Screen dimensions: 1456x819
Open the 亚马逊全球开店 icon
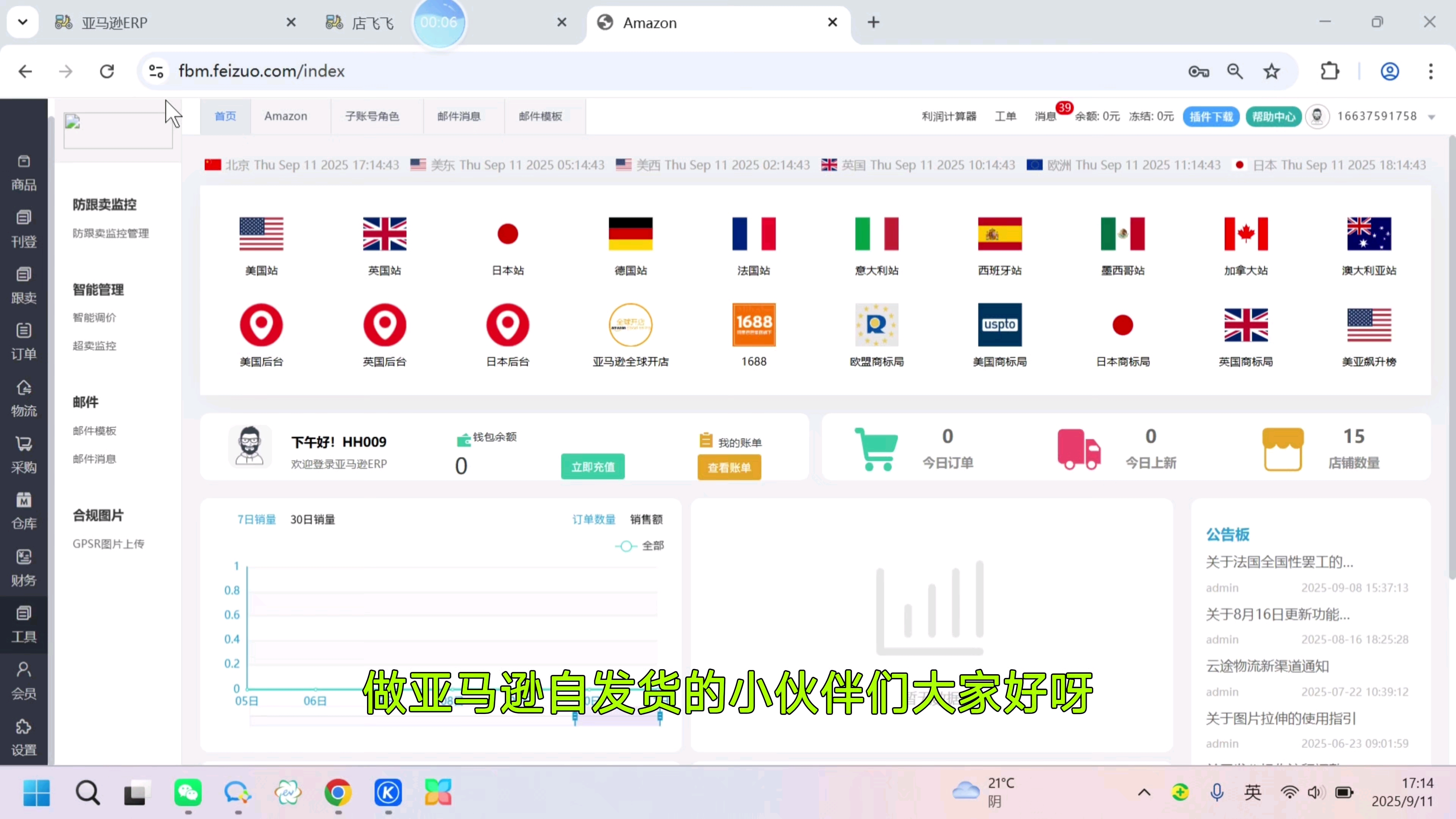[x=630, y=325]
